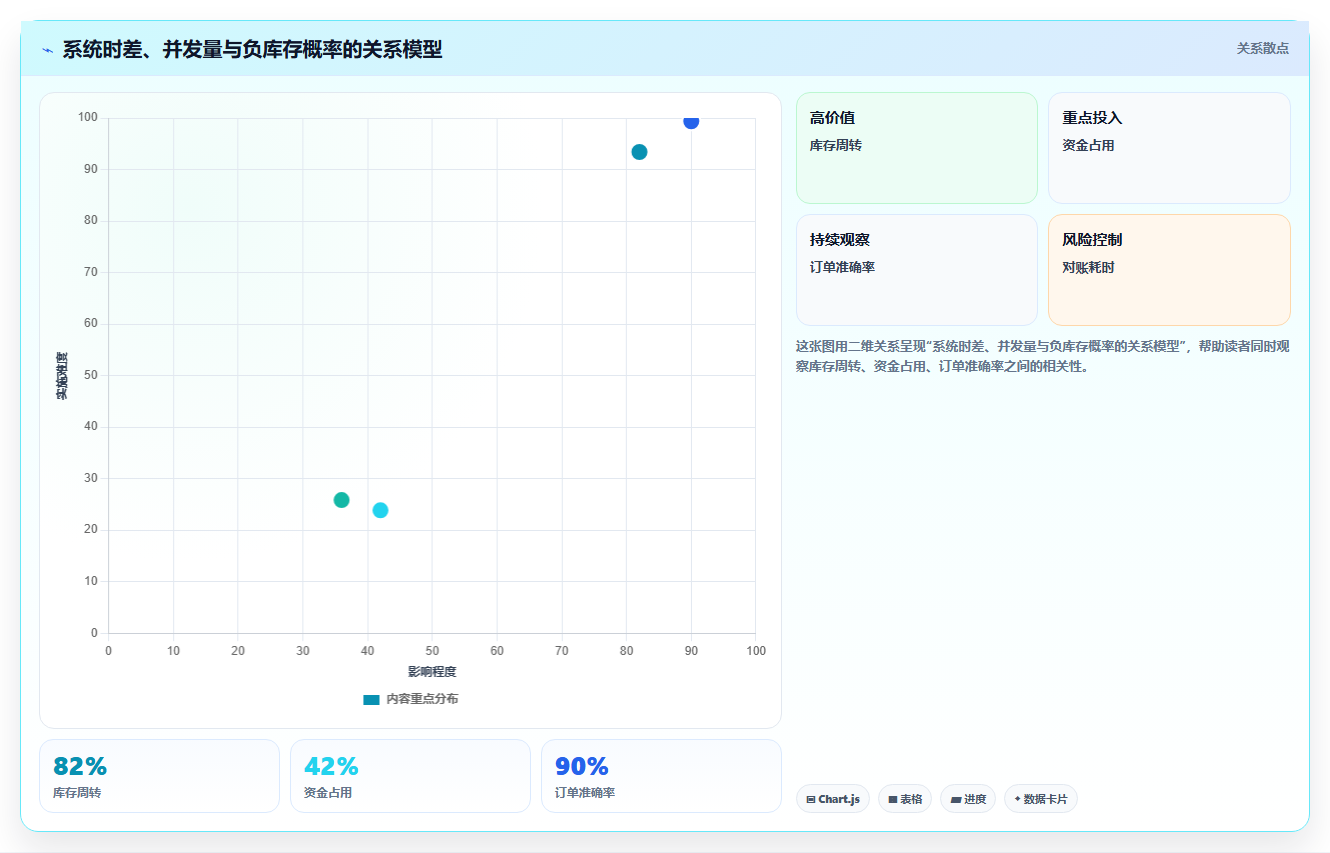Click the 表格 tag chip

[x=905, y=799]
